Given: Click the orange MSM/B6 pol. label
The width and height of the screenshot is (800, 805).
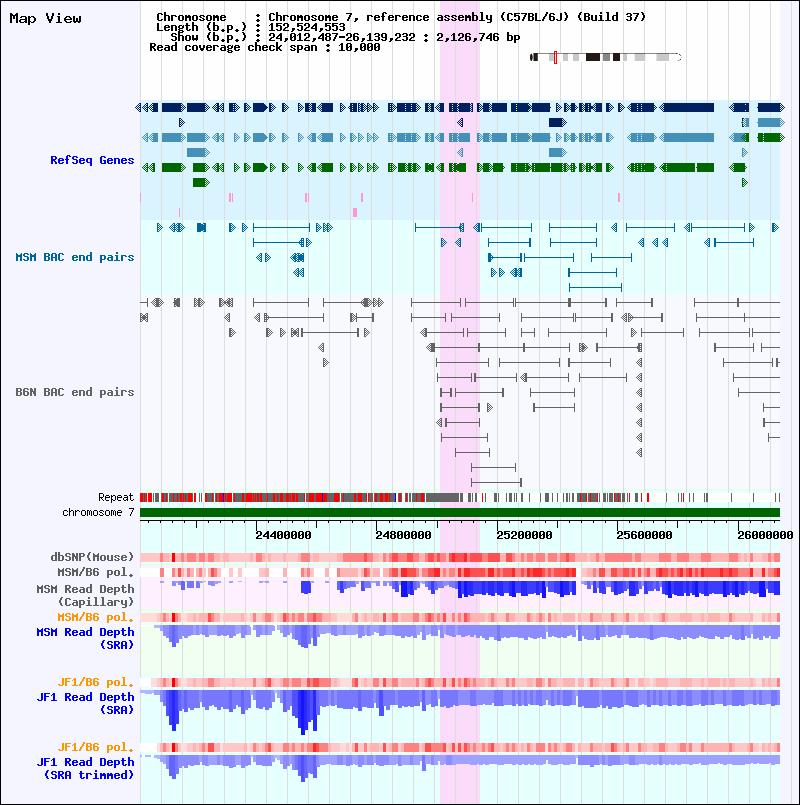Looking at the screenshot, I should pyautogui.click(x=96, y=617).
